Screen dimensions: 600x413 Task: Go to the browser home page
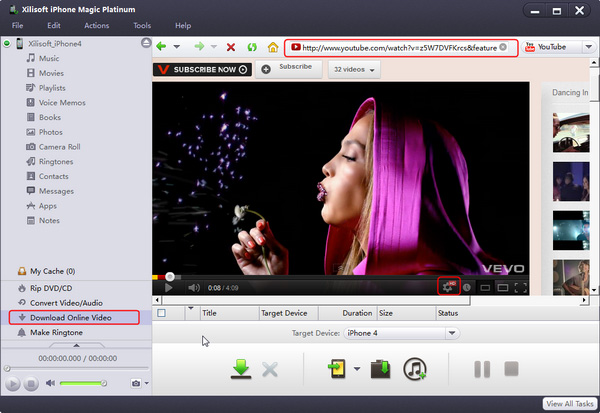point(273,47)
